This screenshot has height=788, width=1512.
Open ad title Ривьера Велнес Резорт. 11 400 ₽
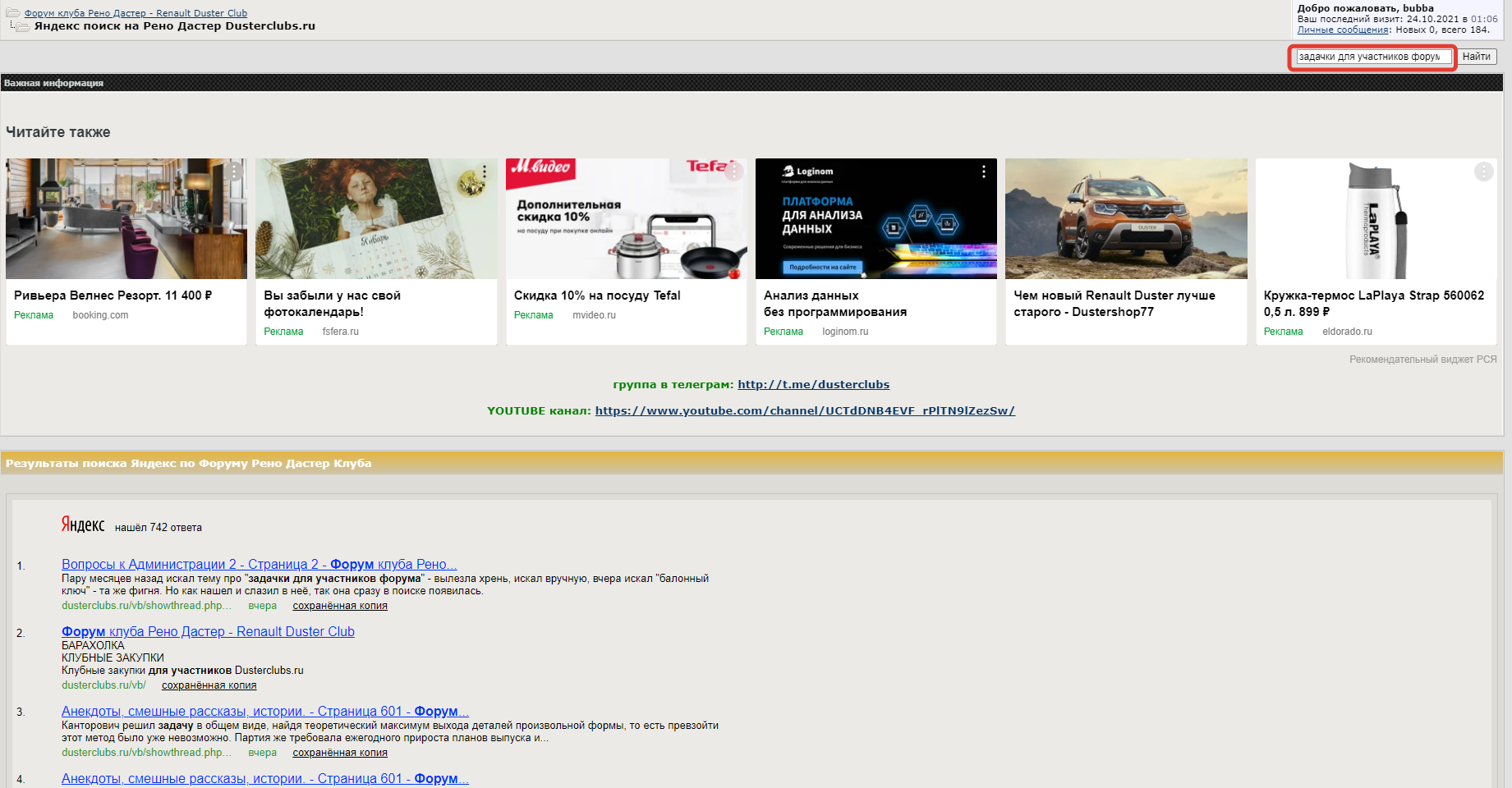[x=113, y=295]
